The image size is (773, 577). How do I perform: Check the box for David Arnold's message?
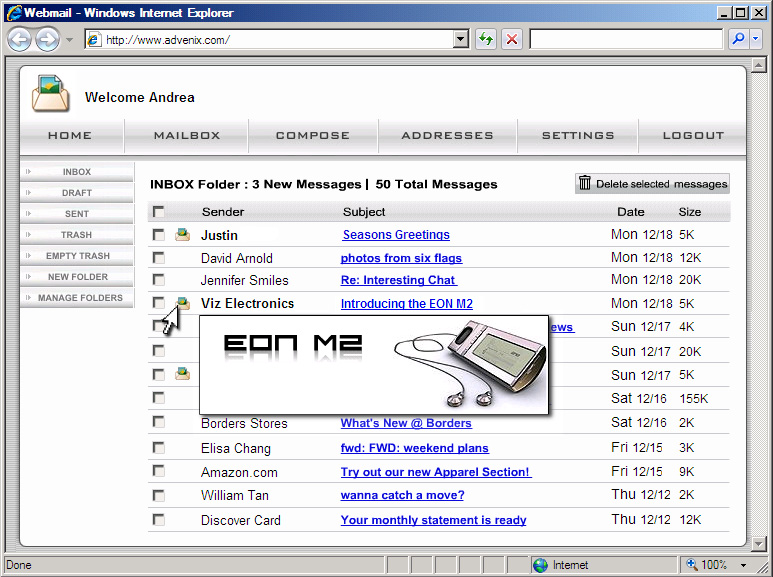click(158, 257)
